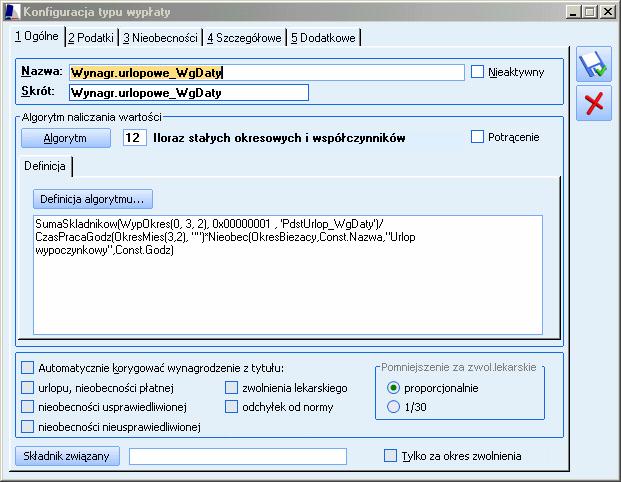This screenshot has width=621, height=482.
Task: Minimize the Konfiguracja typu wypłaty window
Action: [573, 12]
